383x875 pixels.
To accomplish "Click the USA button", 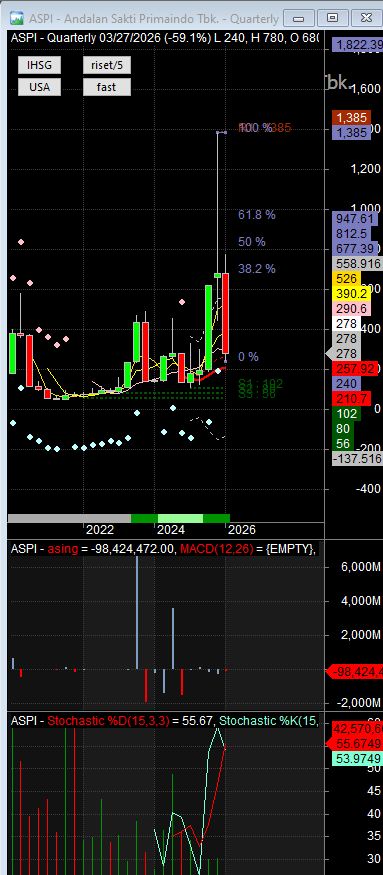I will 39,87.
